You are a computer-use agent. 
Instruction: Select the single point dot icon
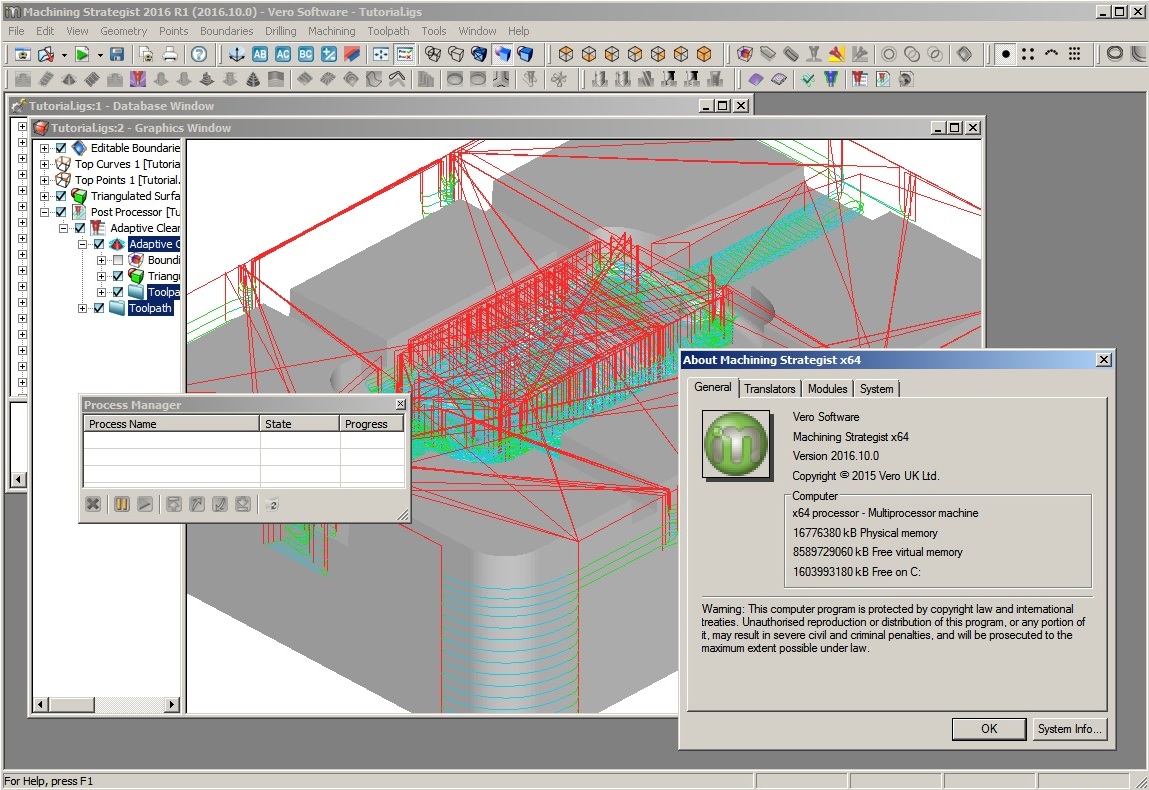coord(1005,54)
